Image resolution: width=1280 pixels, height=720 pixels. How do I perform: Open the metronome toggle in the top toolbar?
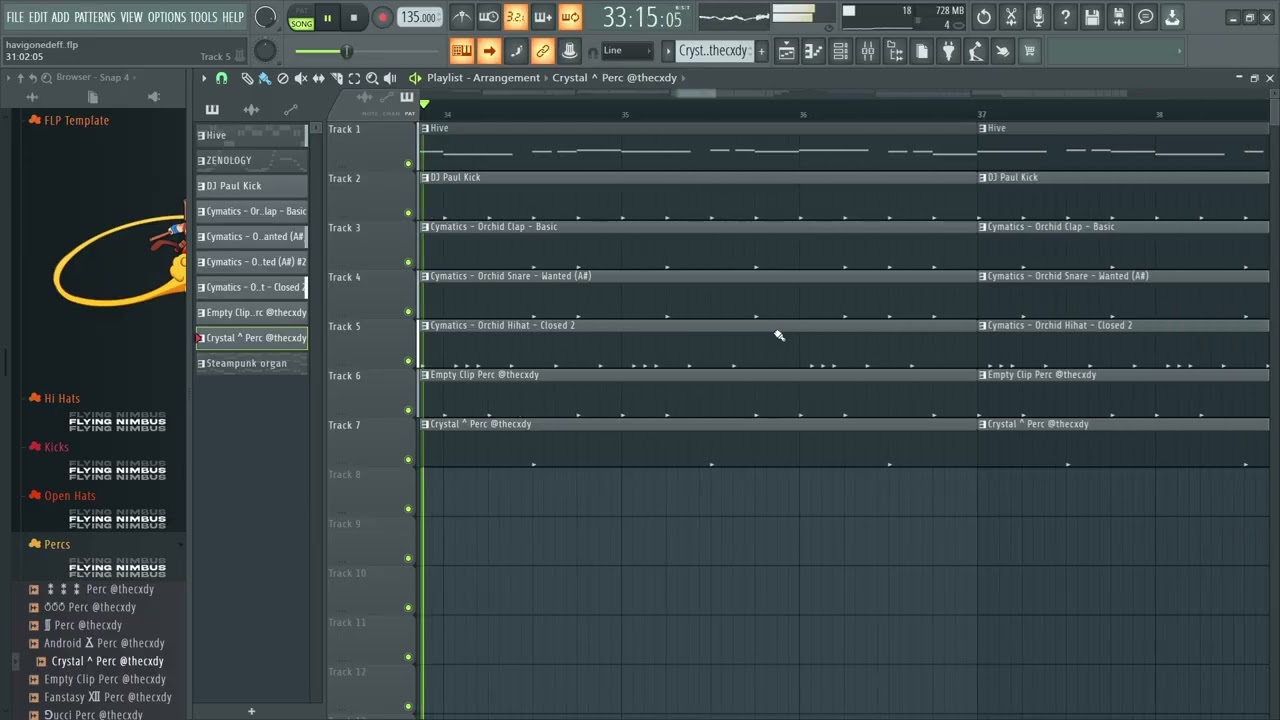pyautogui.click(x=461, y=17)
